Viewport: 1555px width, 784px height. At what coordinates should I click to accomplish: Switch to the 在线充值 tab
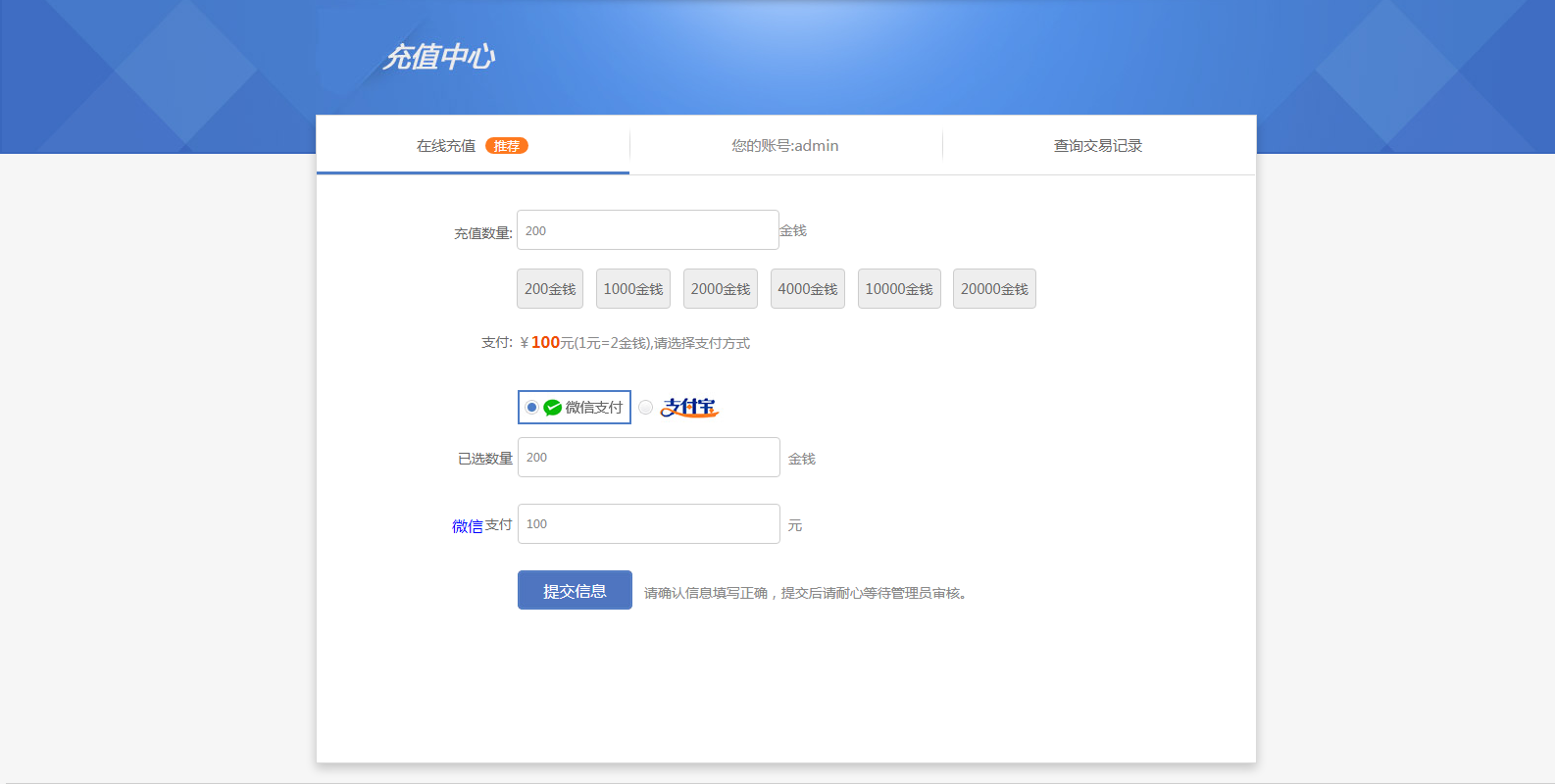(447, 146)
